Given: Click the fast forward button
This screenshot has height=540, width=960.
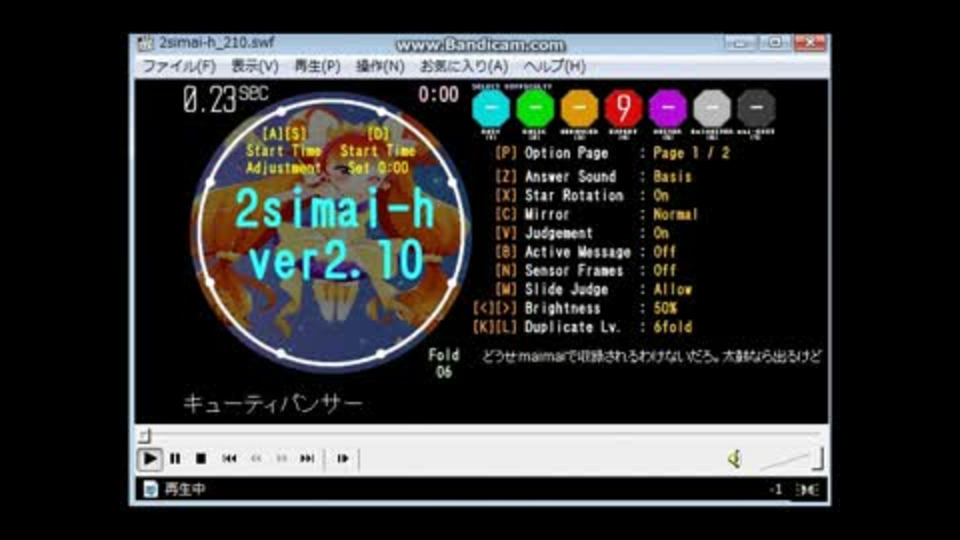Looking at the screenshot, I should (282, 459).
